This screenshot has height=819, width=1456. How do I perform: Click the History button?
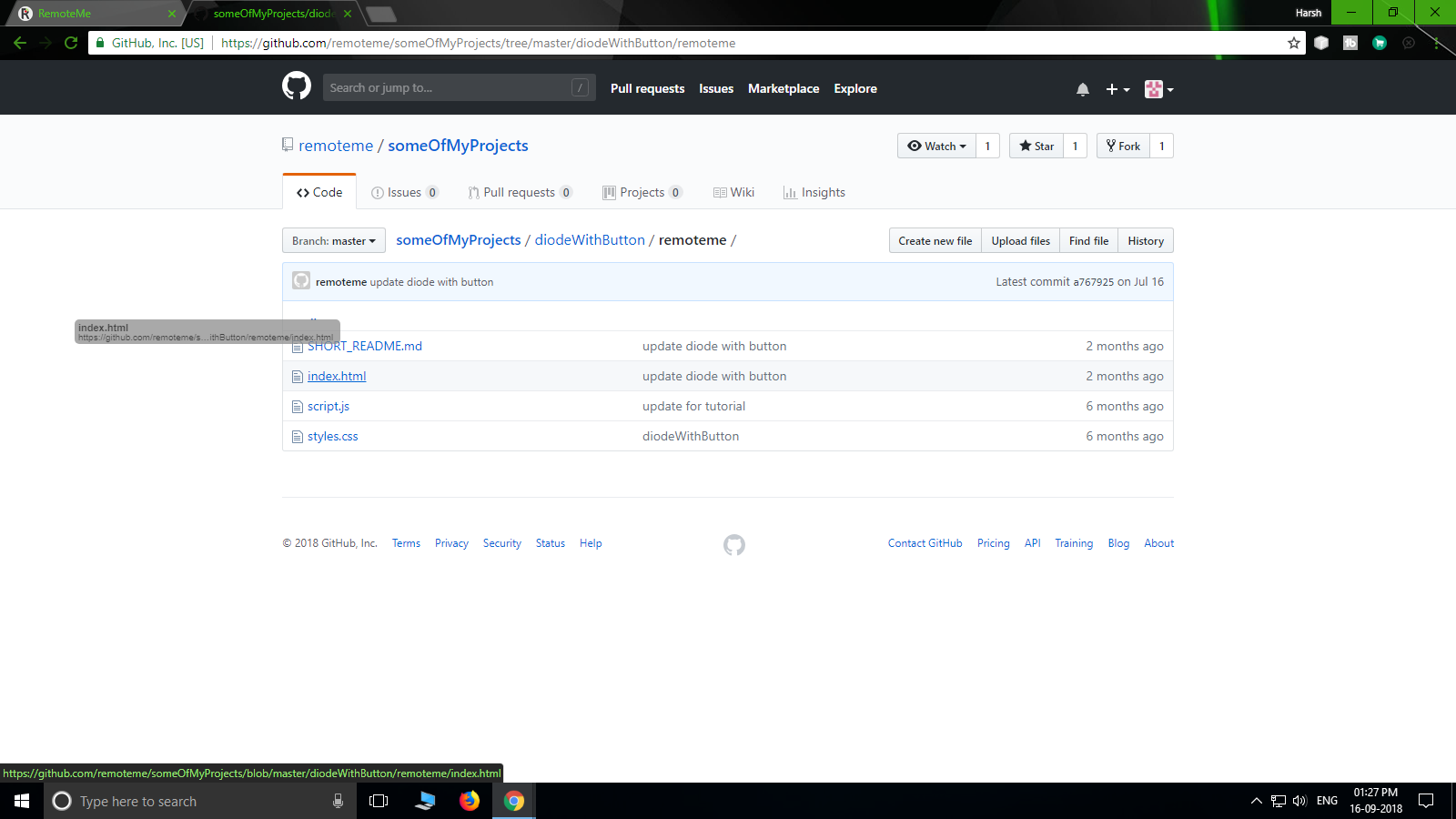(1146, 240)
